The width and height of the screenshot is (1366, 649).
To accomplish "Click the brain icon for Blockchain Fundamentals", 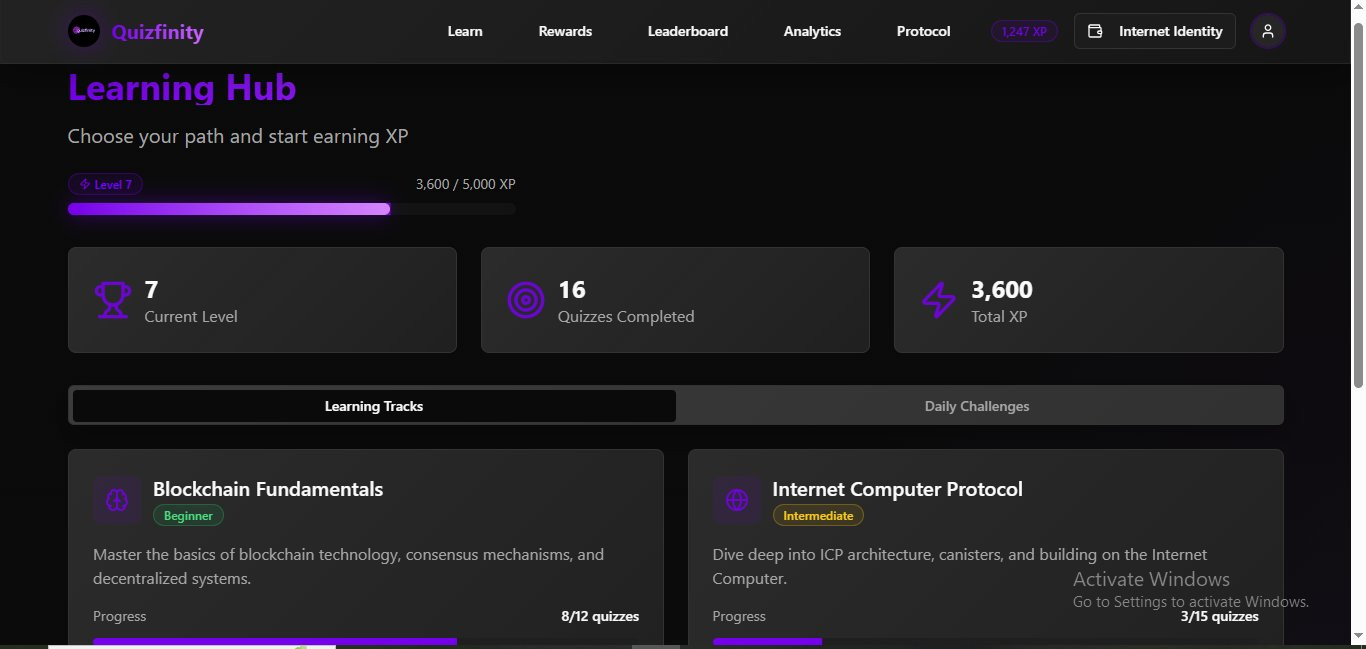I will point(118,500).
